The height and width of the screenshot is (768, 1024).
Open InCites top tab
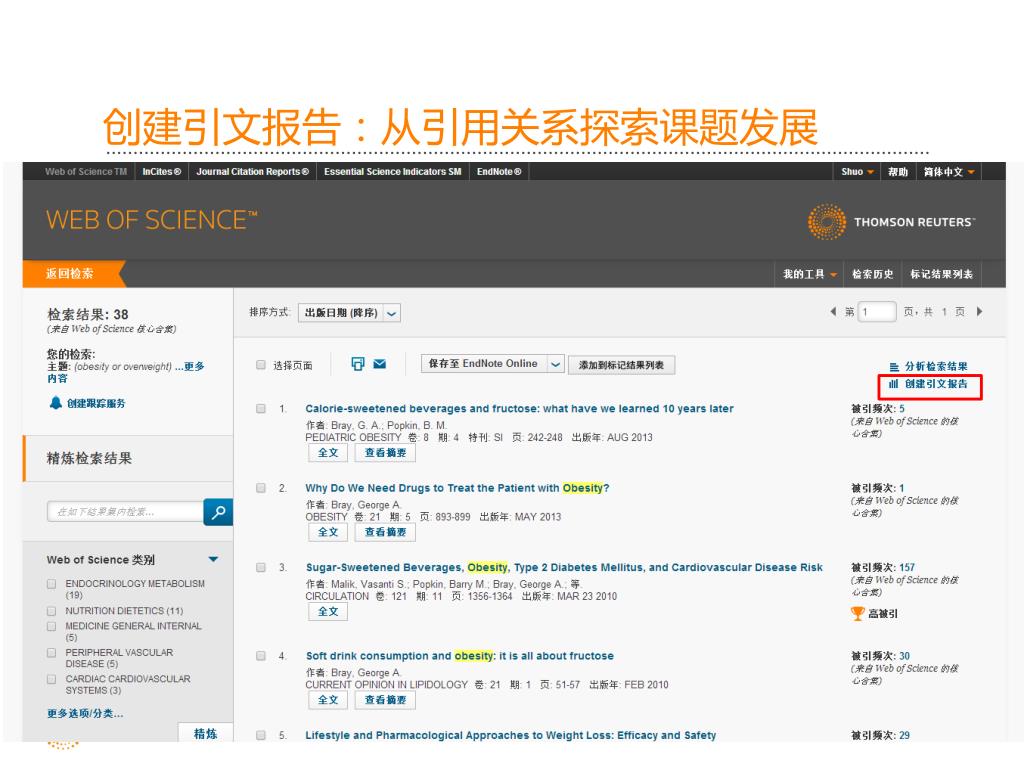tap(162, 172)
